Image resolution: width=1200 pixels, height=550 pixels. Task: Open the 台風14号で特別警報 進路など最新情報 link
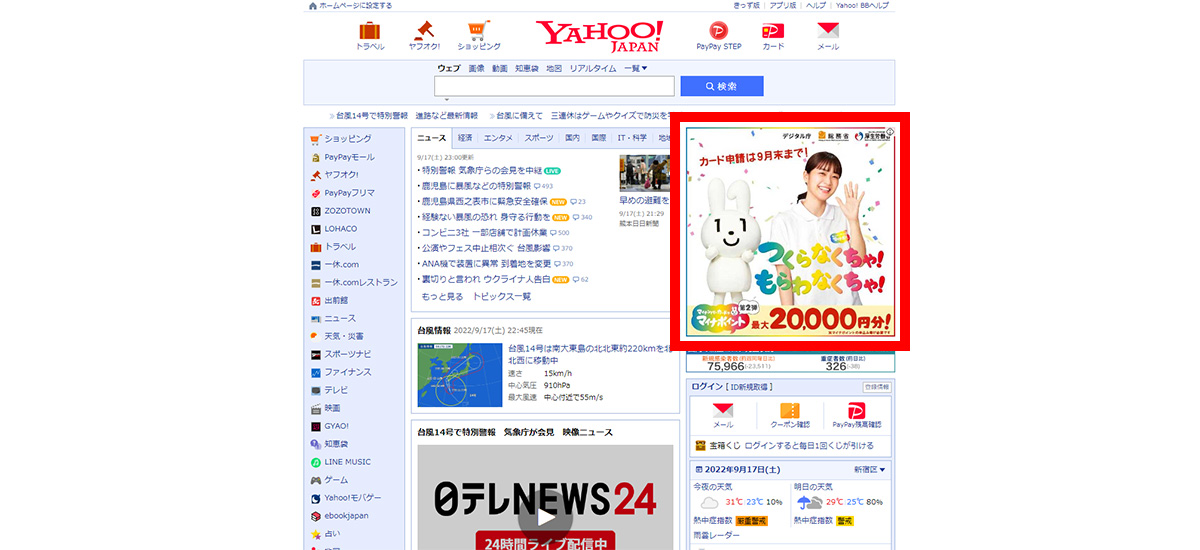pos(407,116)
